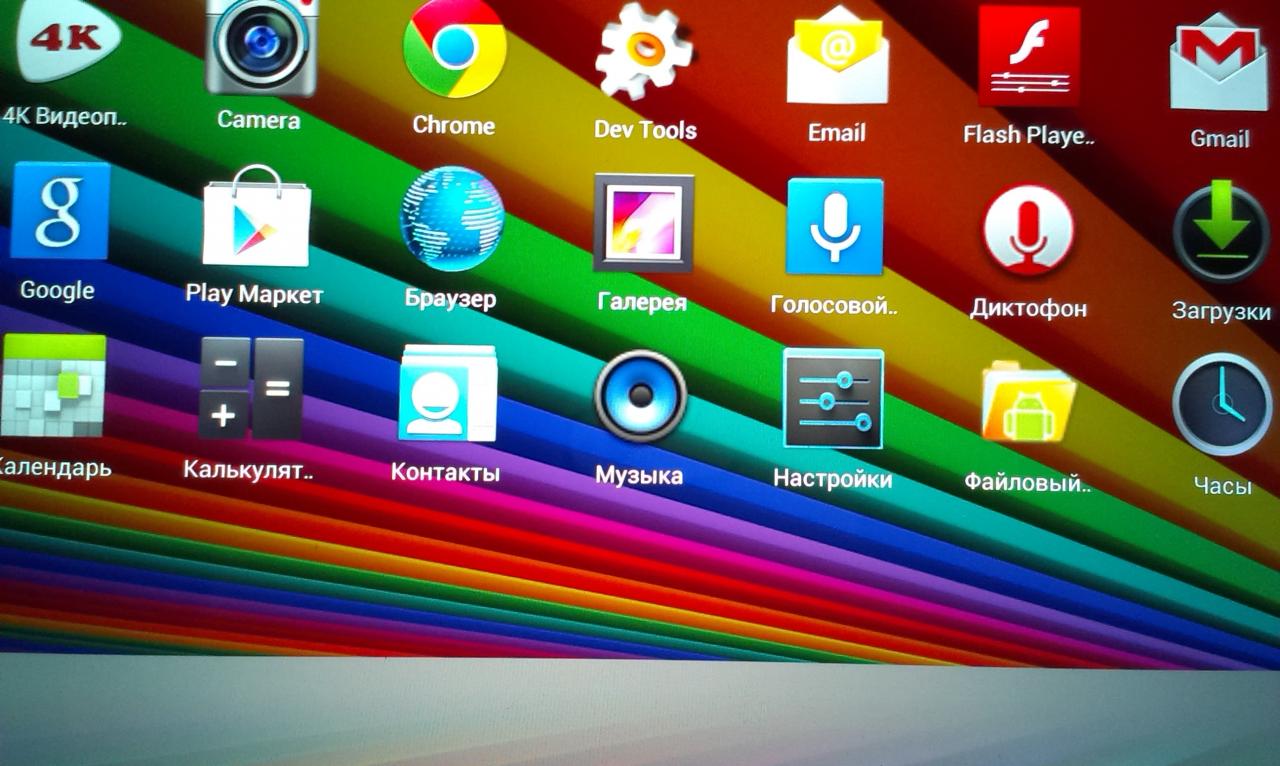1280x766 pixels.
Task: Start Голосовой voice search microphone
Action: (x=834, y=226)
